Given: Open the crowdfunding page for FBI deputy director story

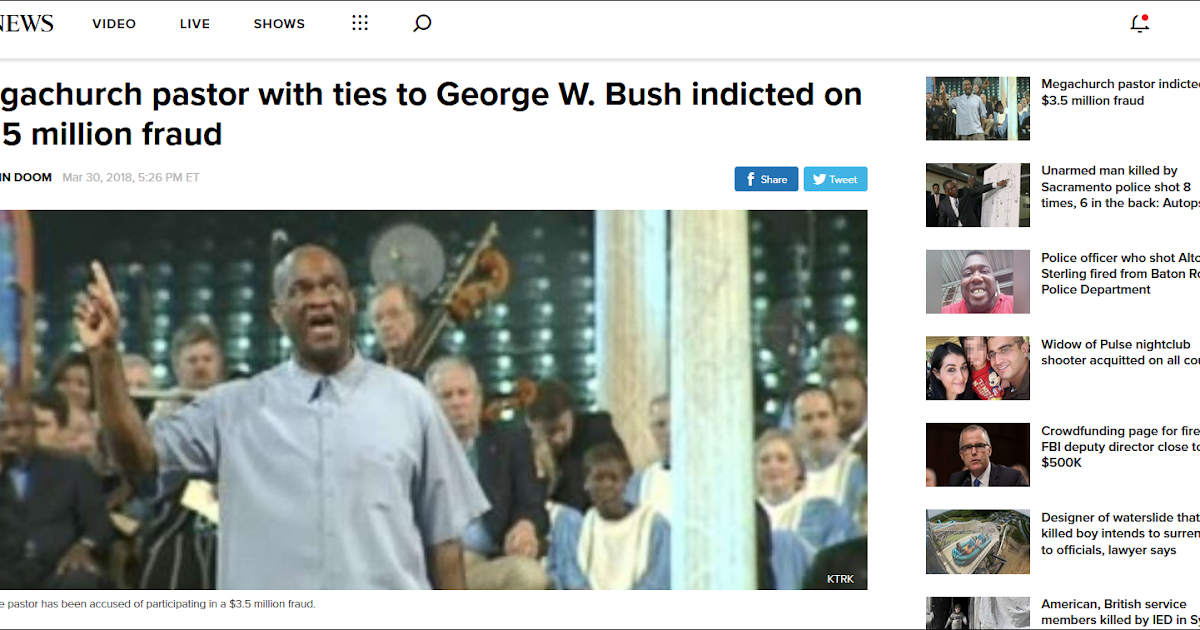Looking at the screenshot, I should [1120, 447].
